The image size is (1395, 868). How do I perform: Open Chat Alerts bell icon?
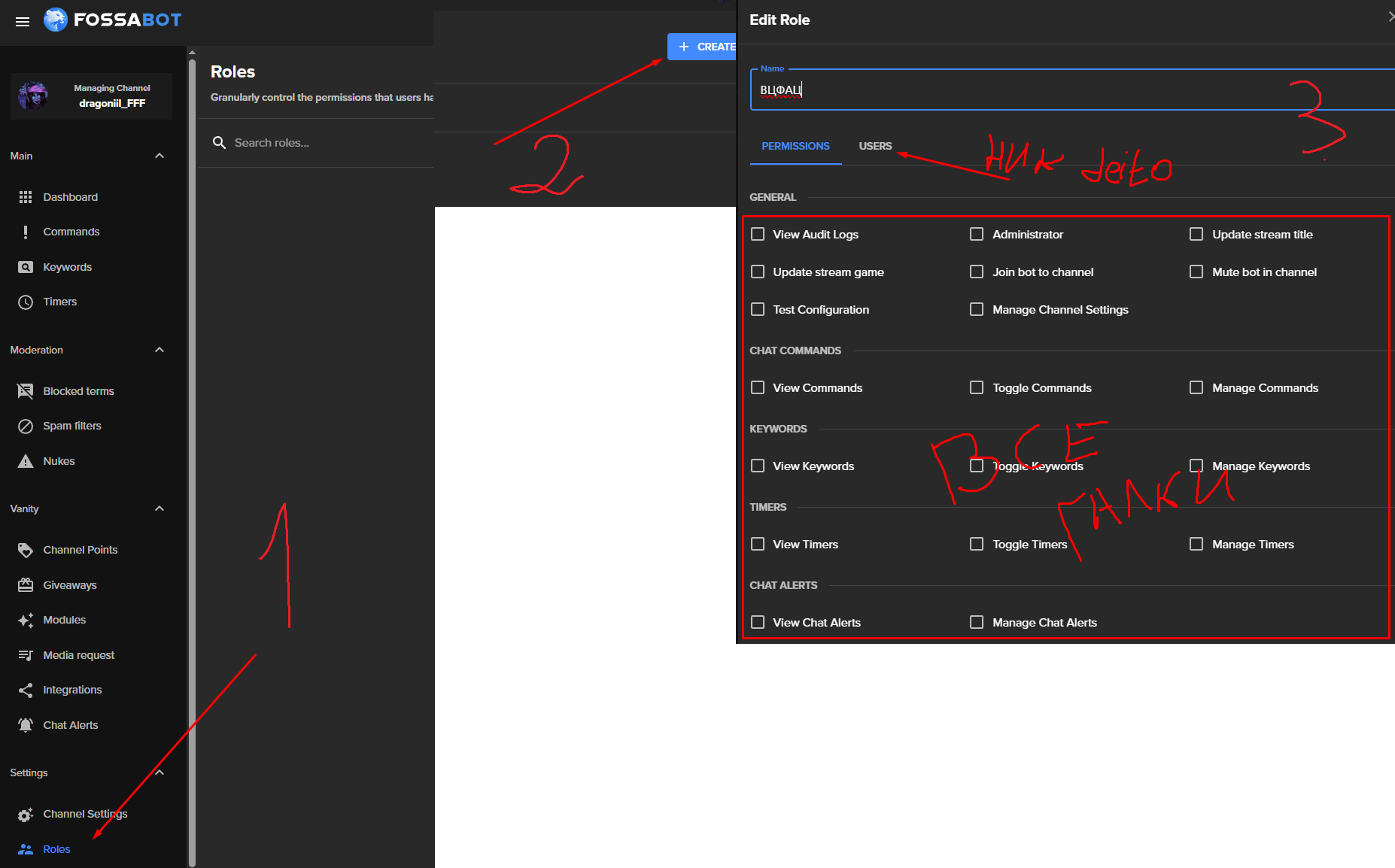coord(26,725)
